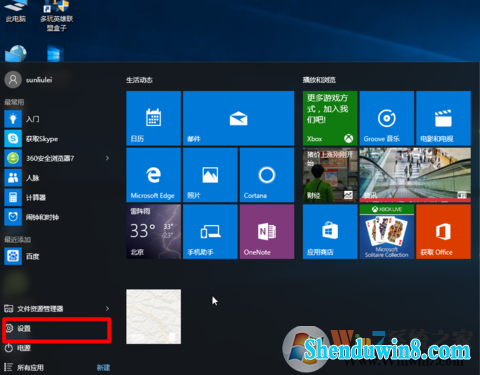Screen dimensions: 480x375
Task: Open the Movies & TV tile
Action: (443, 118)
